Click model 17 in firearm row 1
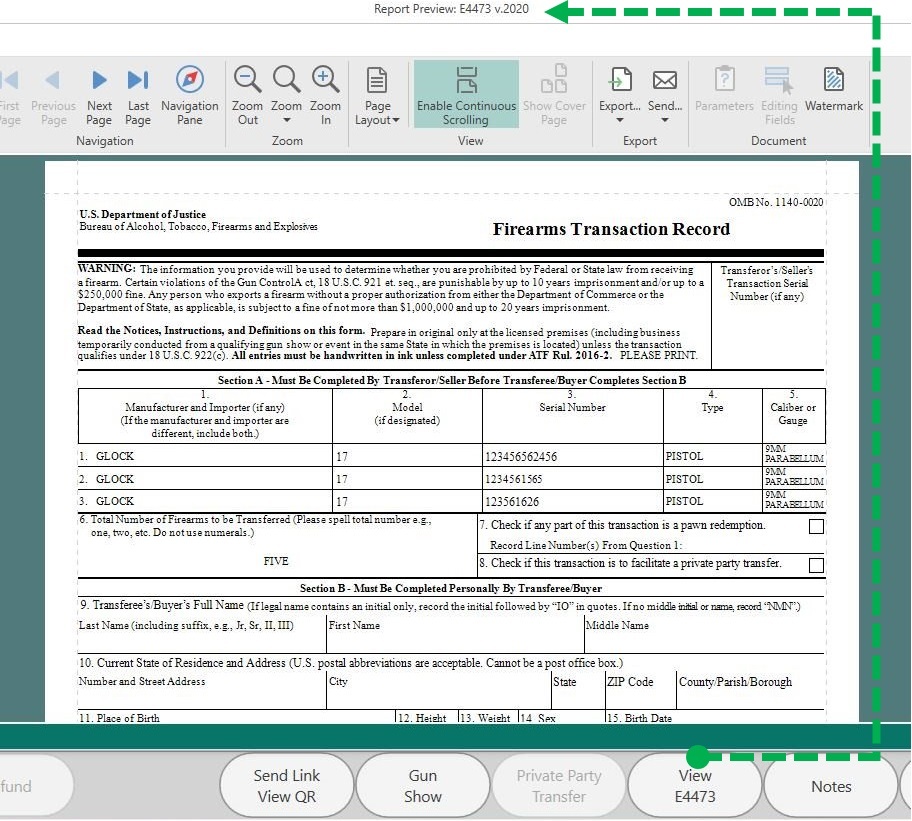Image resolution: width=912 pixels, height=821 pixels. (x=342, y=457)
